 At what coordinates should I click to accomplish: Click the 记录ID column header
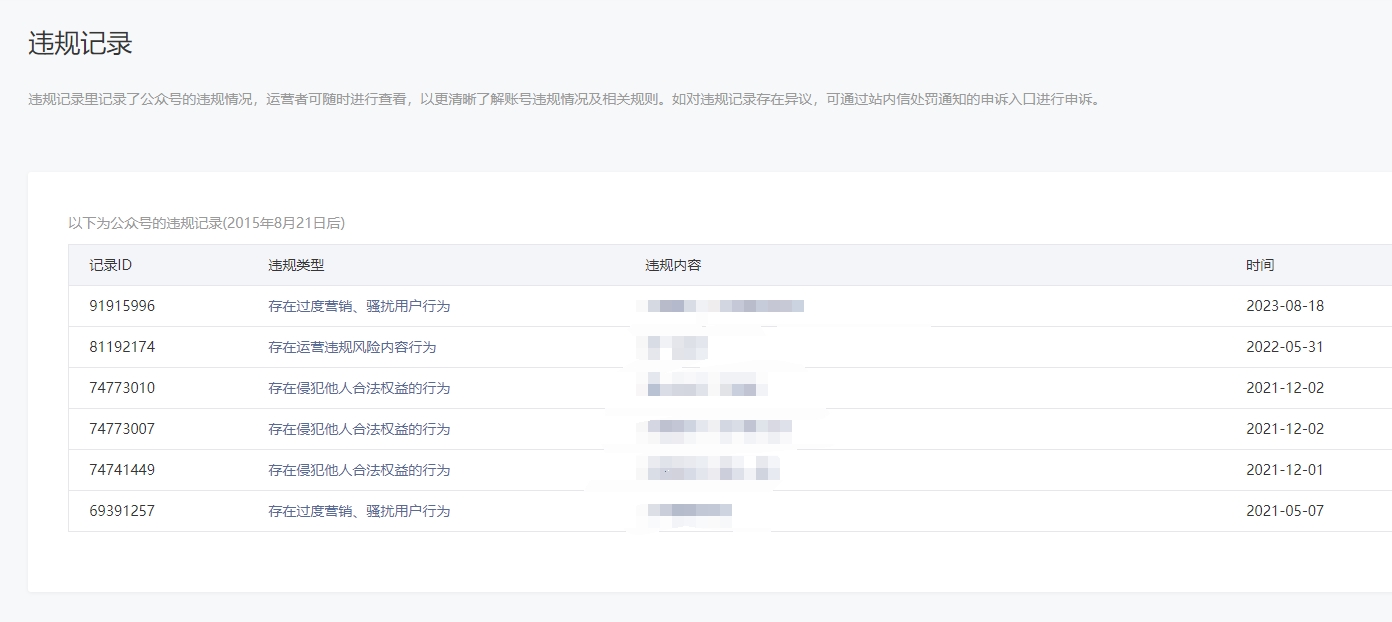pyautogui.click(x=110, y=265)
